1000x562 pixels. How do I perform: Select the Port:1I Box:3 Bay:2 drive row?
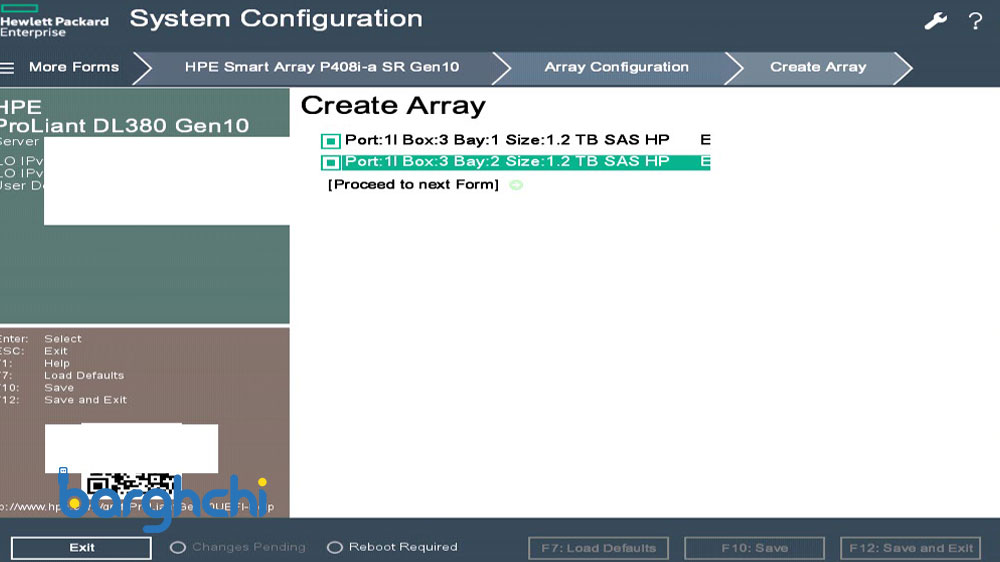[507, 162]
